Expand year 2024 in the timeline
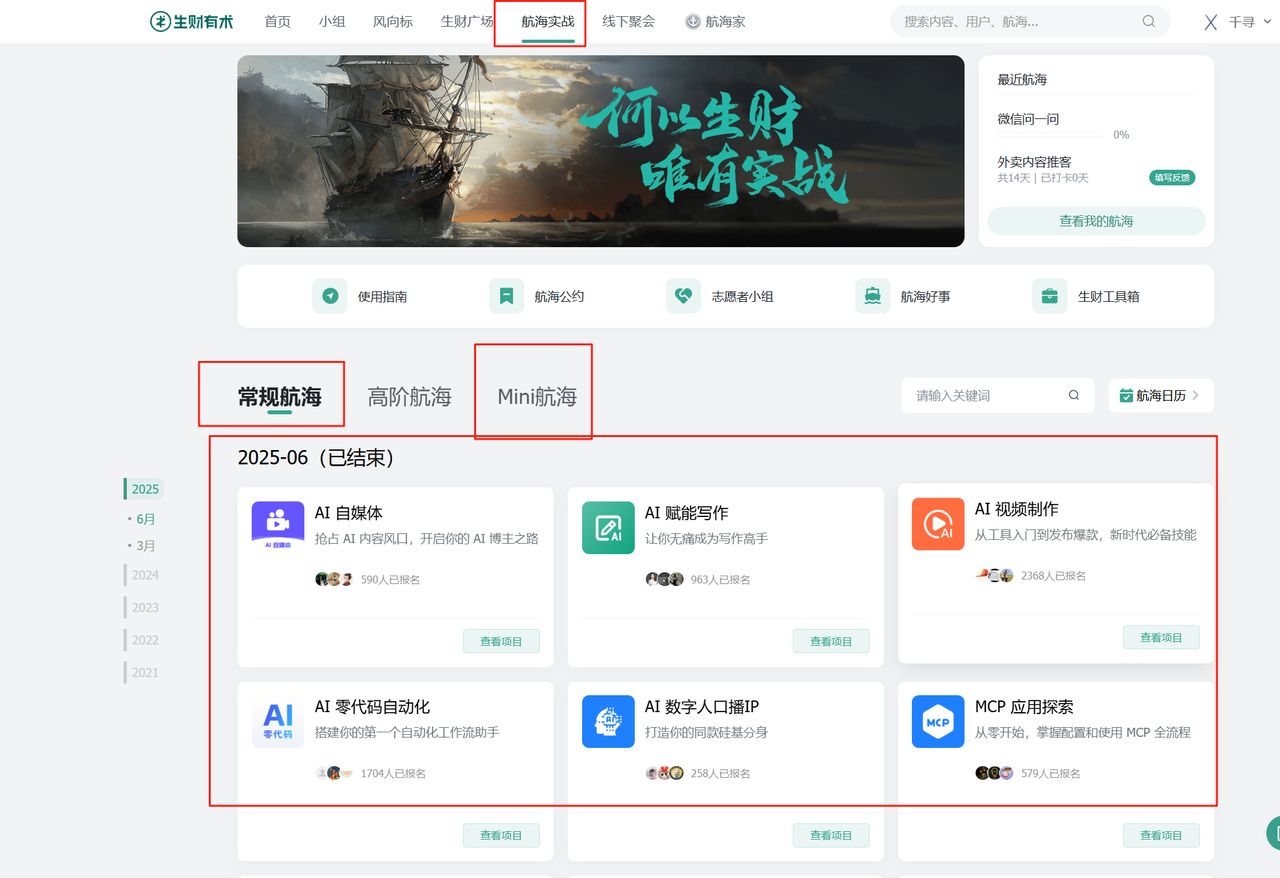Screen dimensions: 1280x878 (145, 575)
